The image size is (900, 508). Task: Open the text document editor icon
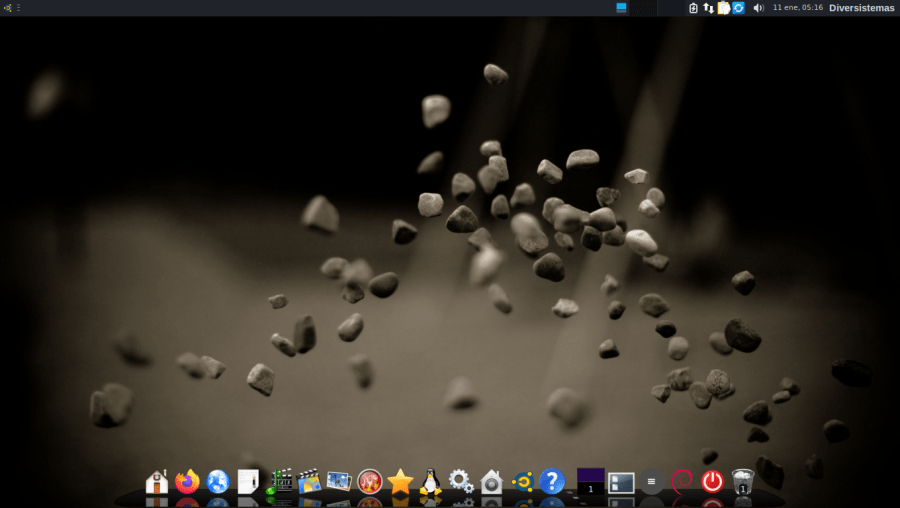248,482
